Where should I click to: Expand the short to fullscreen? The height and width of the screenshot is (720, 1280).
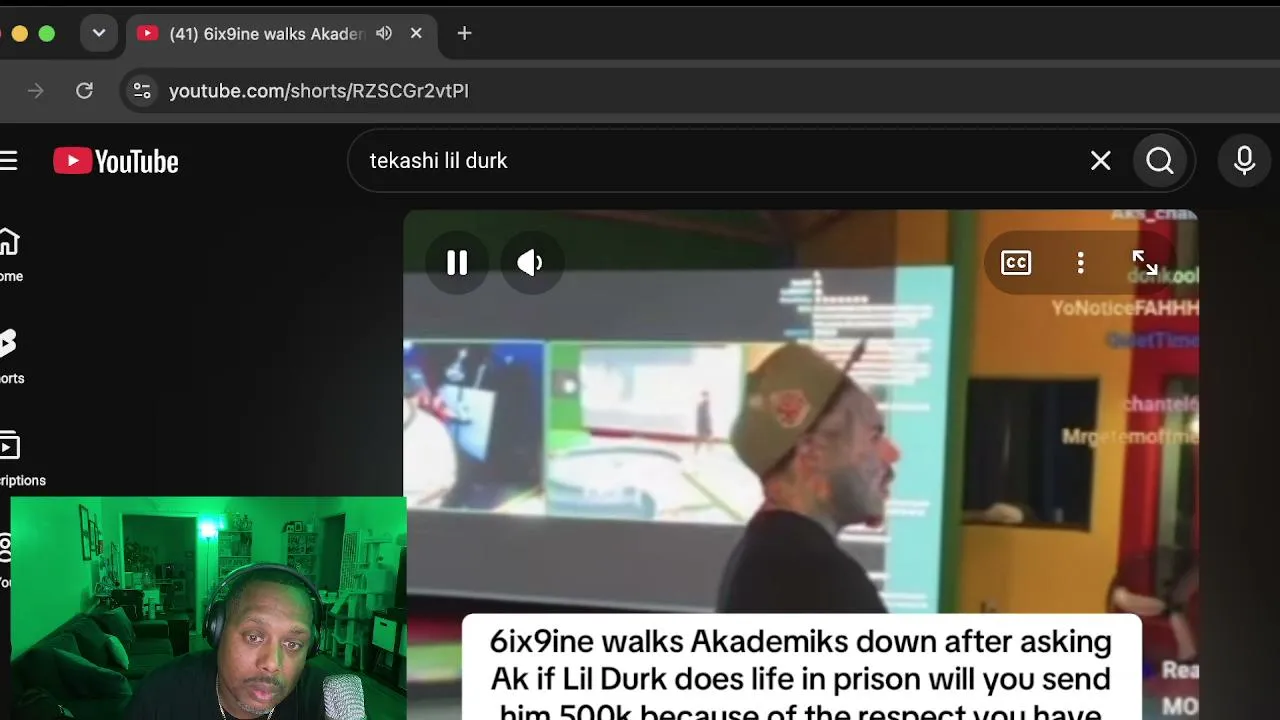click(x=1144, y=263)
